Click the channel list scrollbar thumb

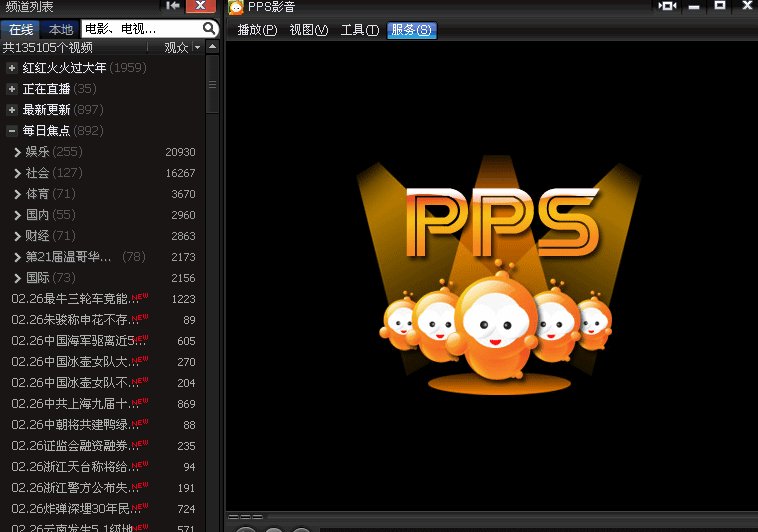click(x=212, y=84)
